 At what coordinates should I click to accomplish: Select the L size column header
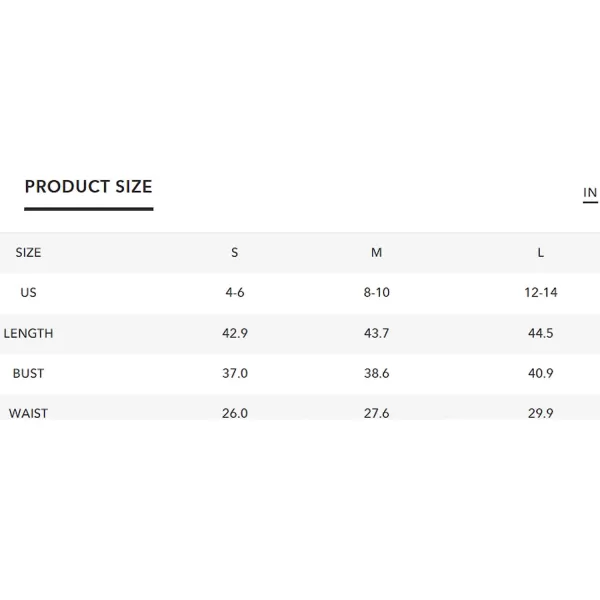[540, 253]
